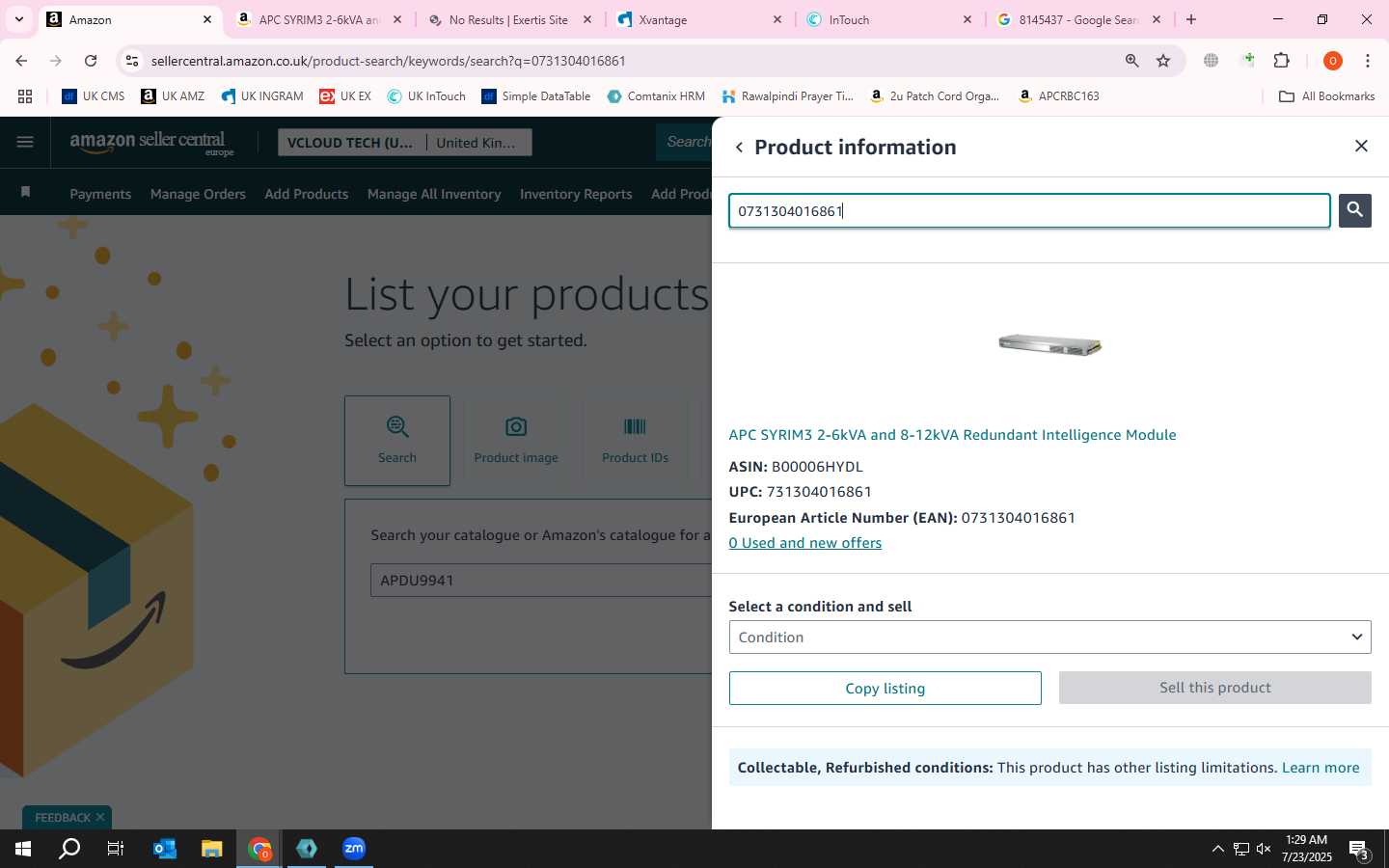This screenshot has width=1389, height=868.
Task: Click Learn more about listing limitations
Action: (1321, 768)
